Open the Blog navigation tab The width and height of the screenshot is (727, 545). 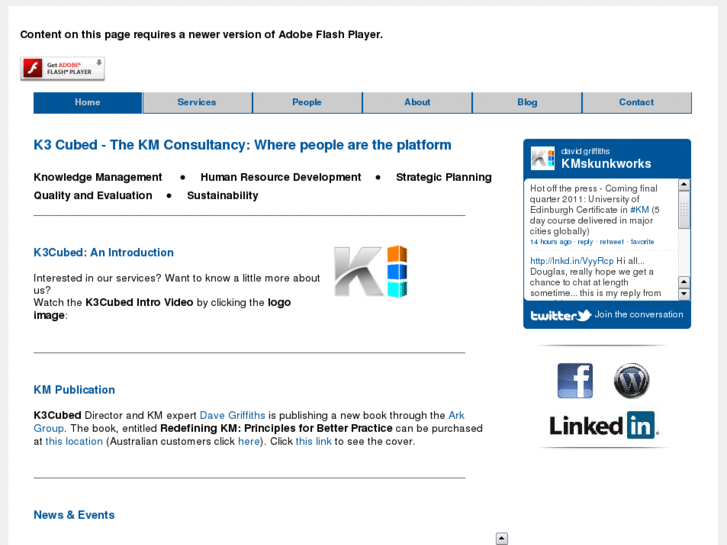pos(527,103)
